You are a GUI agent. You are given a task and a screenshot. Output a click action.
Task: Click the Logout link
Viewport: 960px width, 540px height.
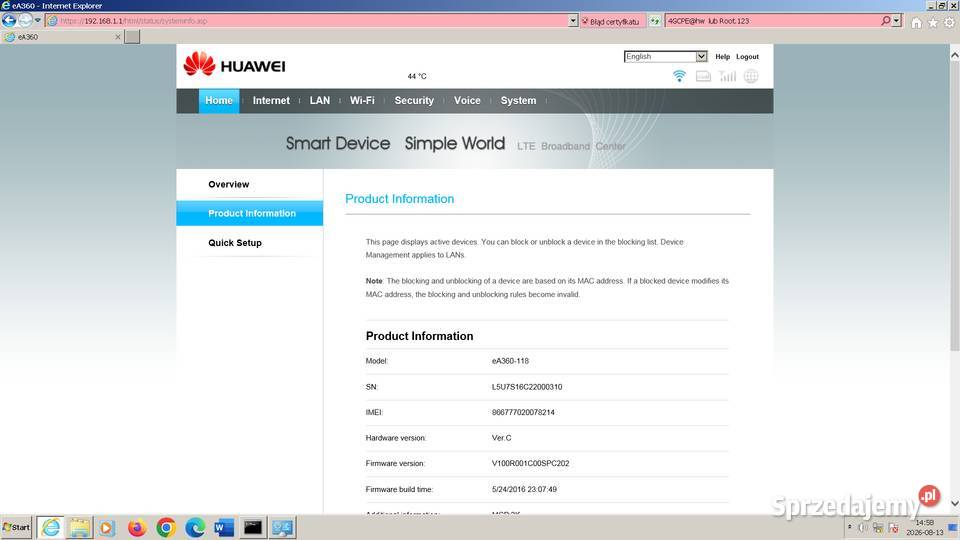pos(747,56)
